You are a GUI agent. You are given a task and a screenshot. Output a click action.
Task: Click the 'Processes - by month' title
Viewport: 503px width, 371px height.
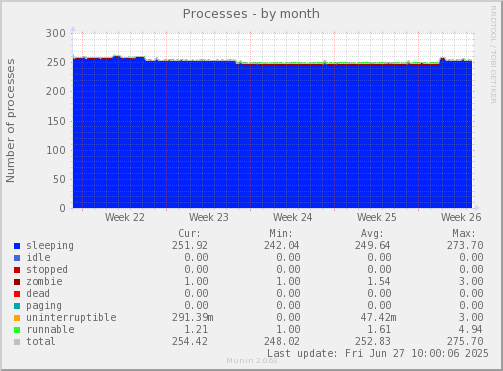tap(251, 14)
